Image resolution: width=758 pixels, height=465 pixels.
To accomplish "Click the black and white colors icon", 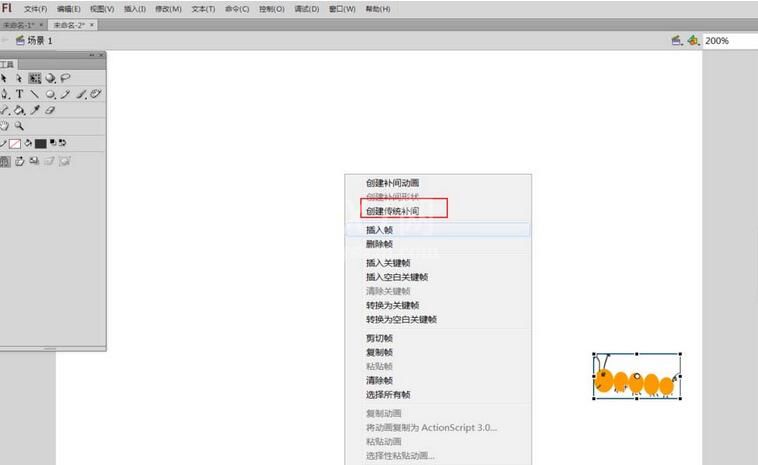I will point(53,142).
